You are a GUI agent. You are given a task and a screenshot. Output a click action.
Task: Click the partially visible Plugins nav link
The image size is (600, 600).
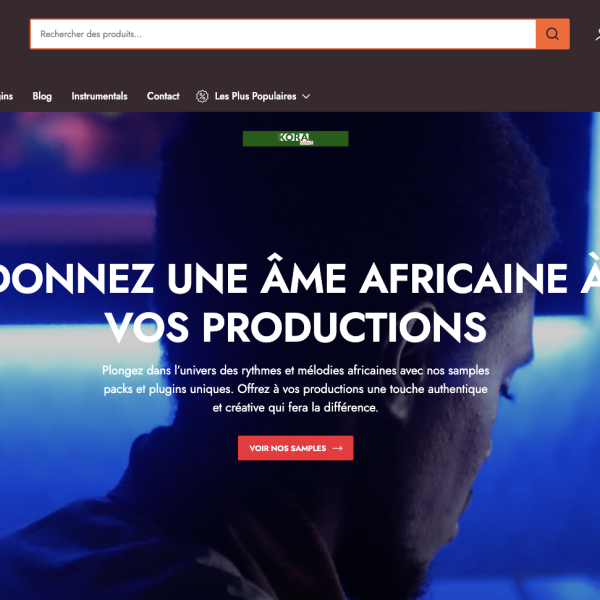[7, 96]
